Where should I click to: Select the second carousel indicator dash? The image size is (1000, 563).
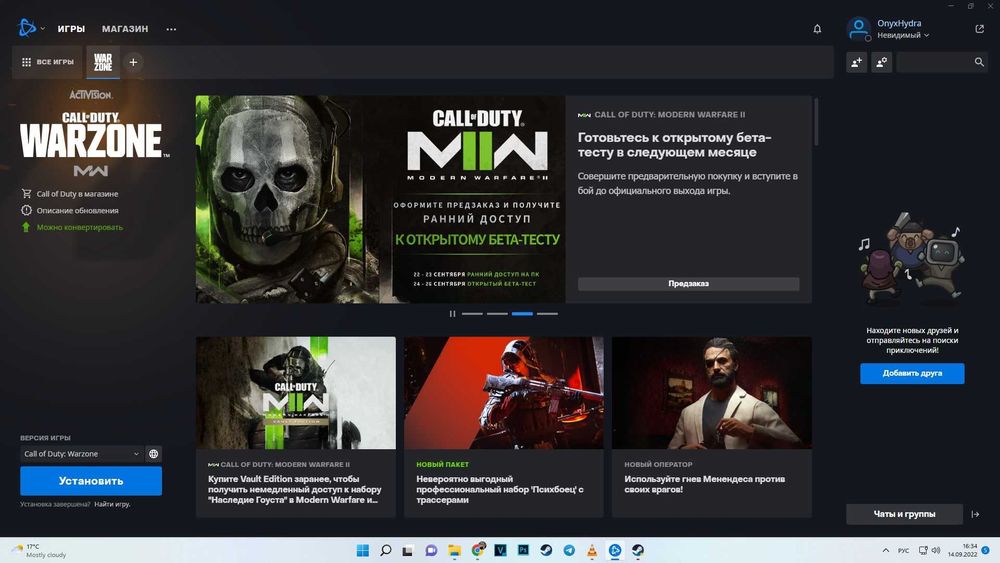point(497,314)
